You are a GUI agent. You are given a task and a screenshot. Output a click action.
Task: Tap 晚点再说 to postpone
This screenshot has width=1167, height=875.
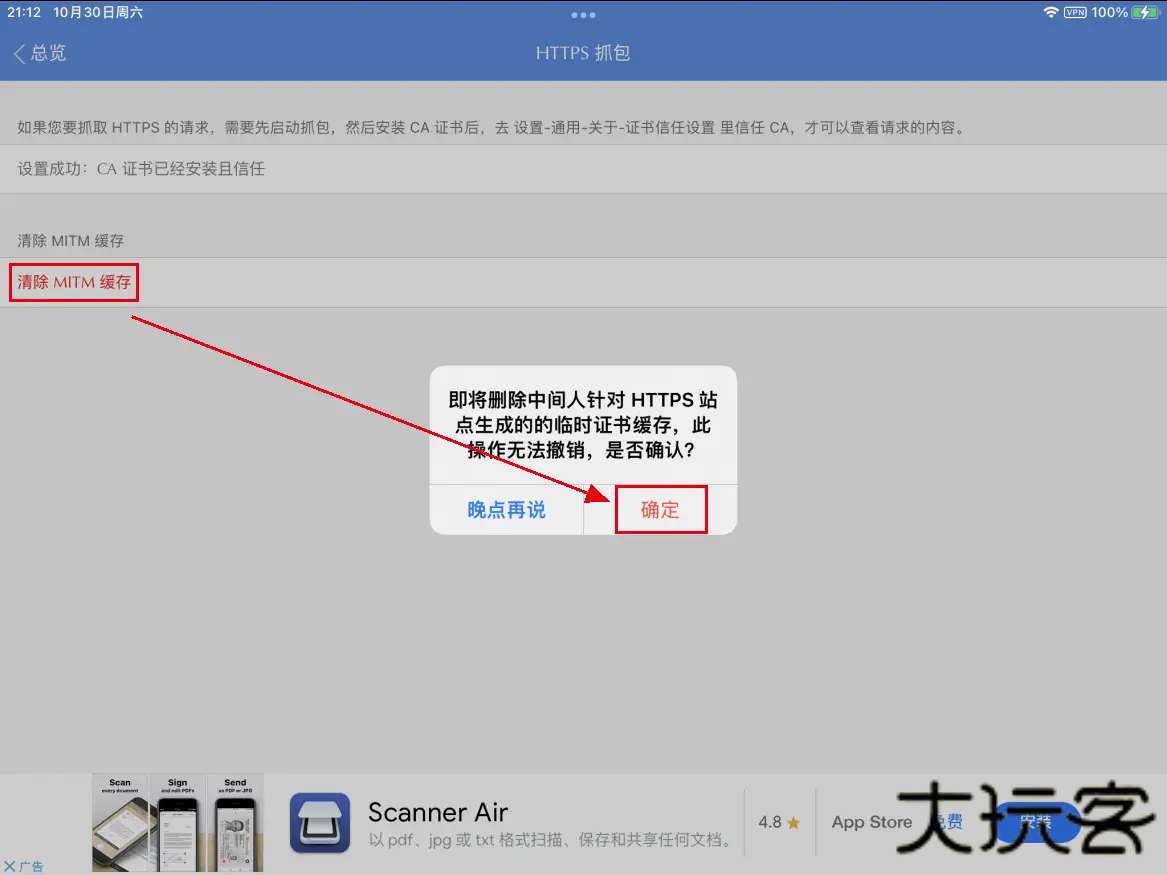(507, 510)
